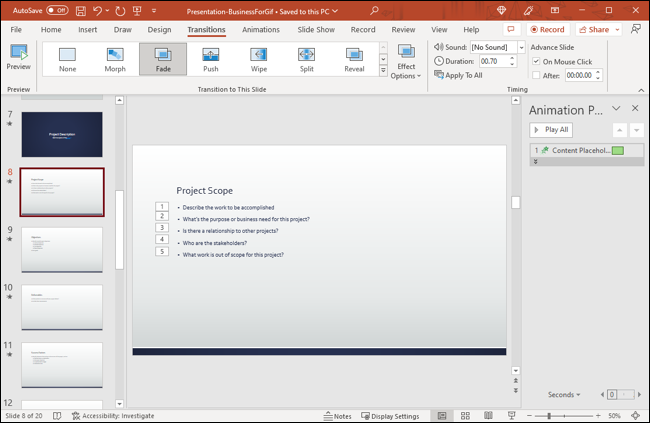Click the Record button
This screenshot has width=650, height=423.
[548, 29]
